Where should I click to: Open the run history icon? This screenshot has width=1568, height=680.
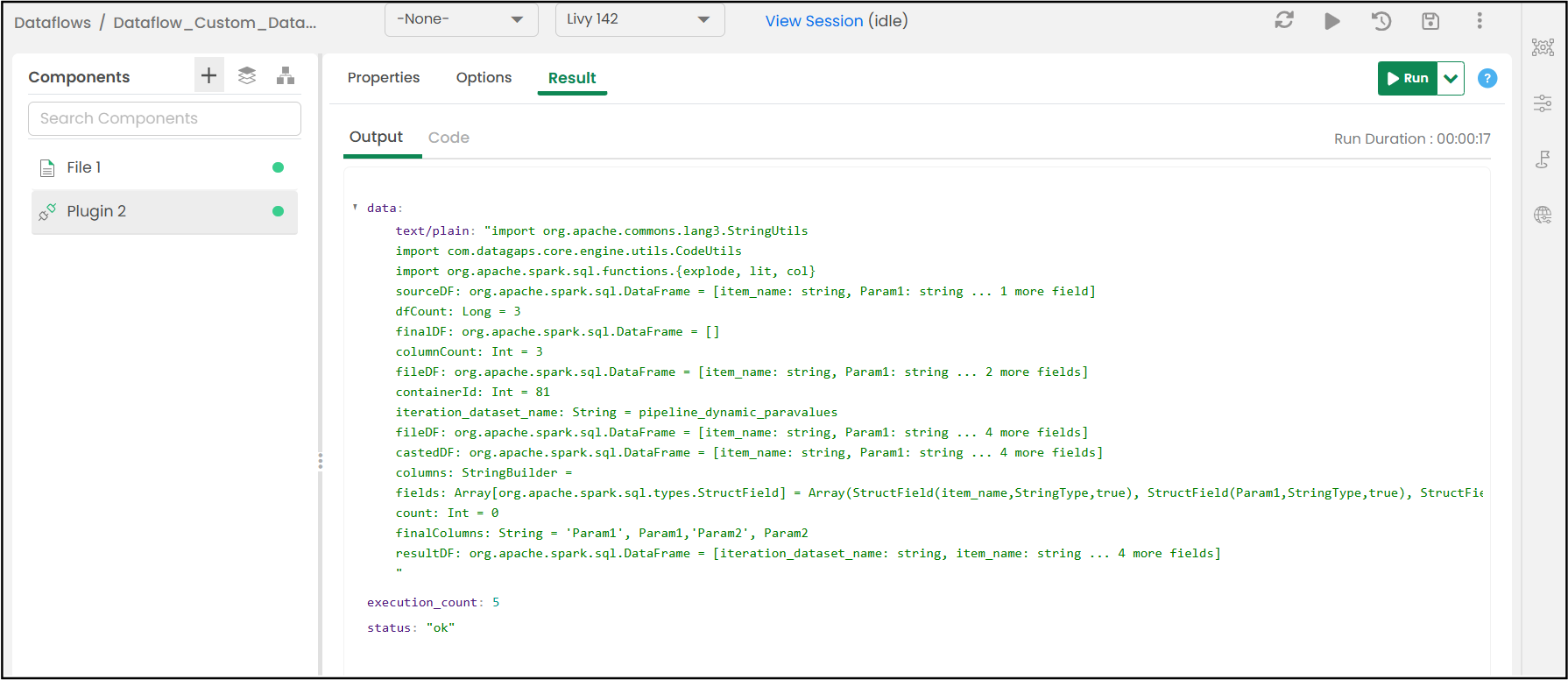[x=1381, y=21]
